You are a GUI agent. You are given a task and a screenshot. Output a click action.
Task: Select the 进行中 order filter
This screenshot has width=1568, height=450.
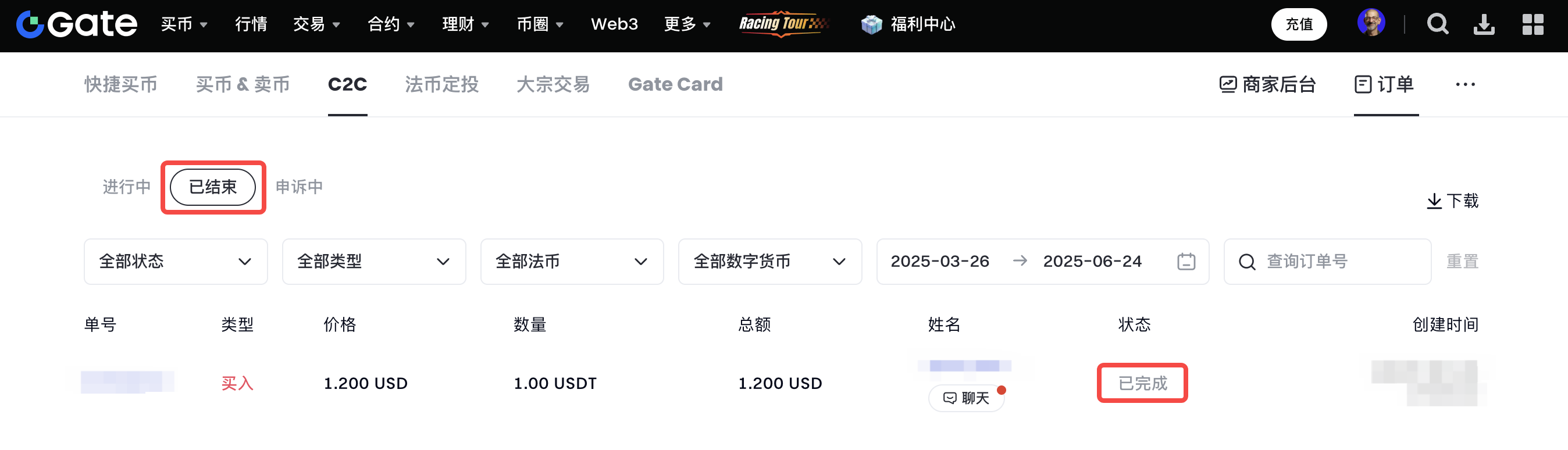127,187
